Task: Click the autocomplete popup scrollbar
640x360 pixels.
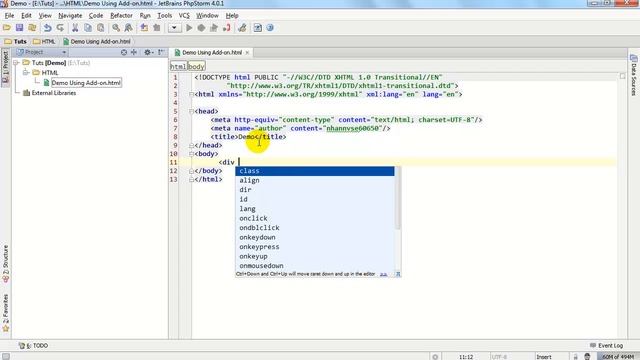Action: [398, 198]
